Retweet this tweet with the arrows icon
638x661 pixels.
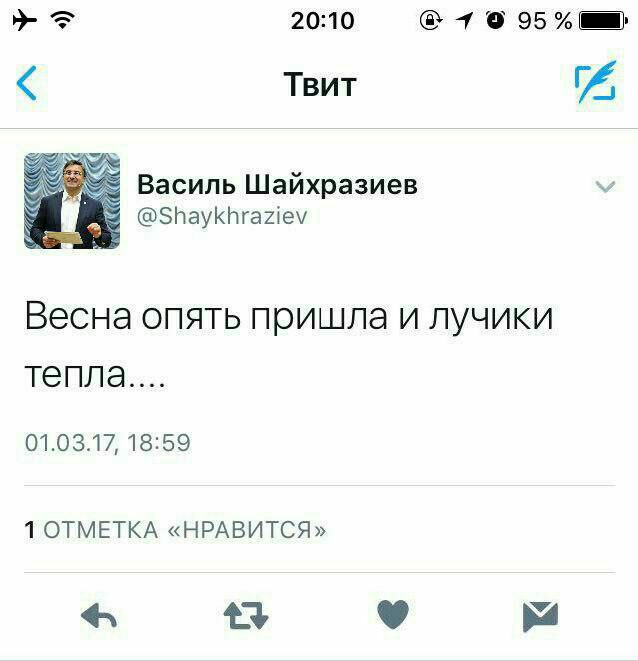click(246, 615)
